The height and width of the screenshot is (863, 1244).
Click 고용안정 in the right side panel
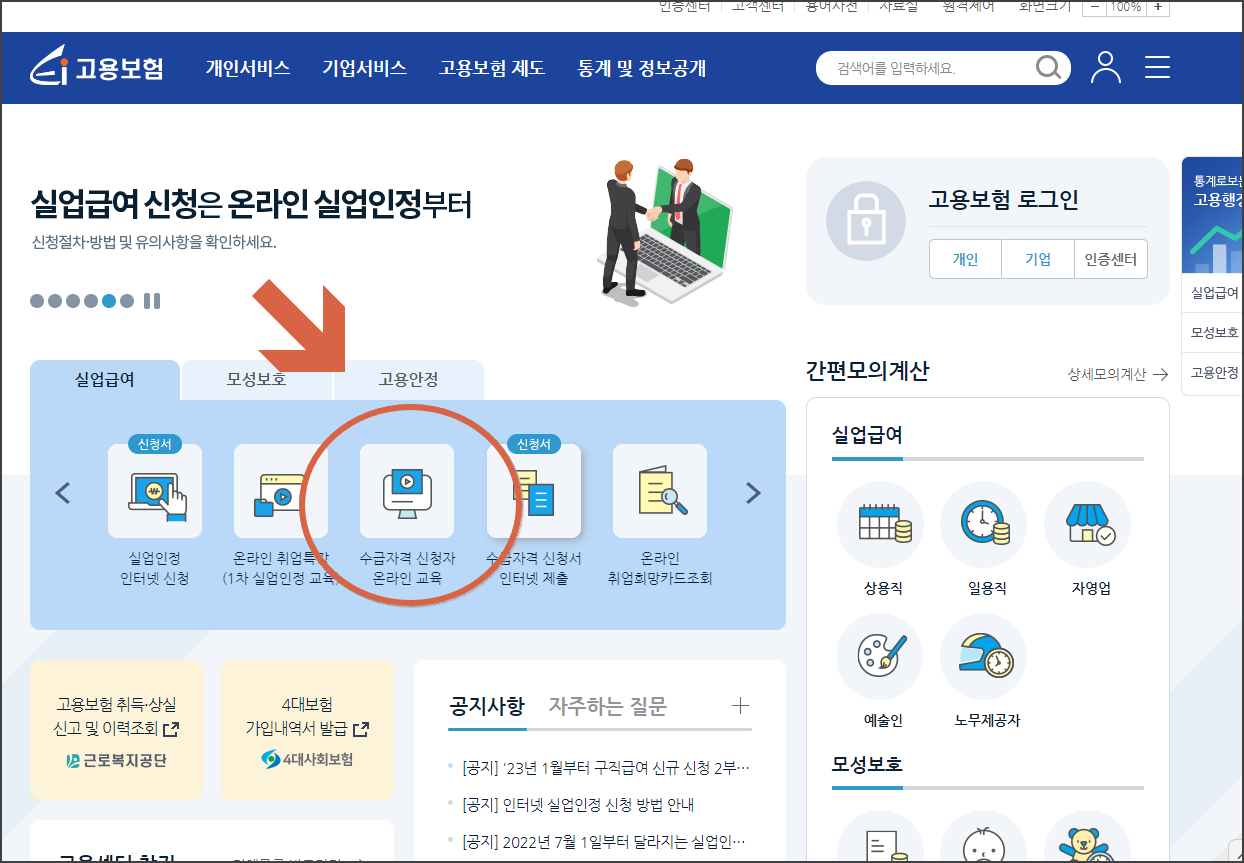point(1214,373)
